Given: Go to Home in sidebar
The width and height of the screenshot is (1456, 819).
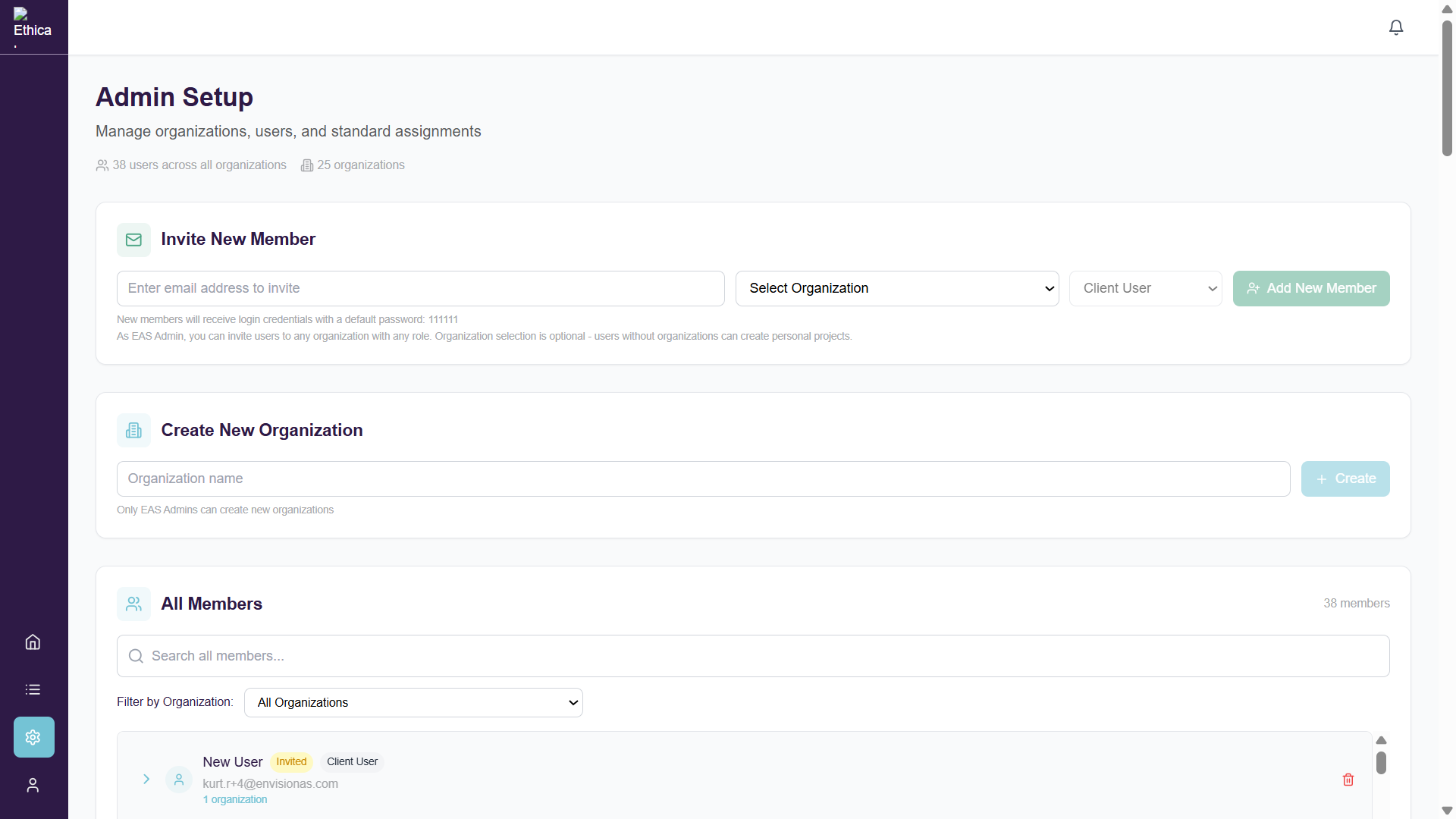Looking at the screenshot, I should coord(33,642).
